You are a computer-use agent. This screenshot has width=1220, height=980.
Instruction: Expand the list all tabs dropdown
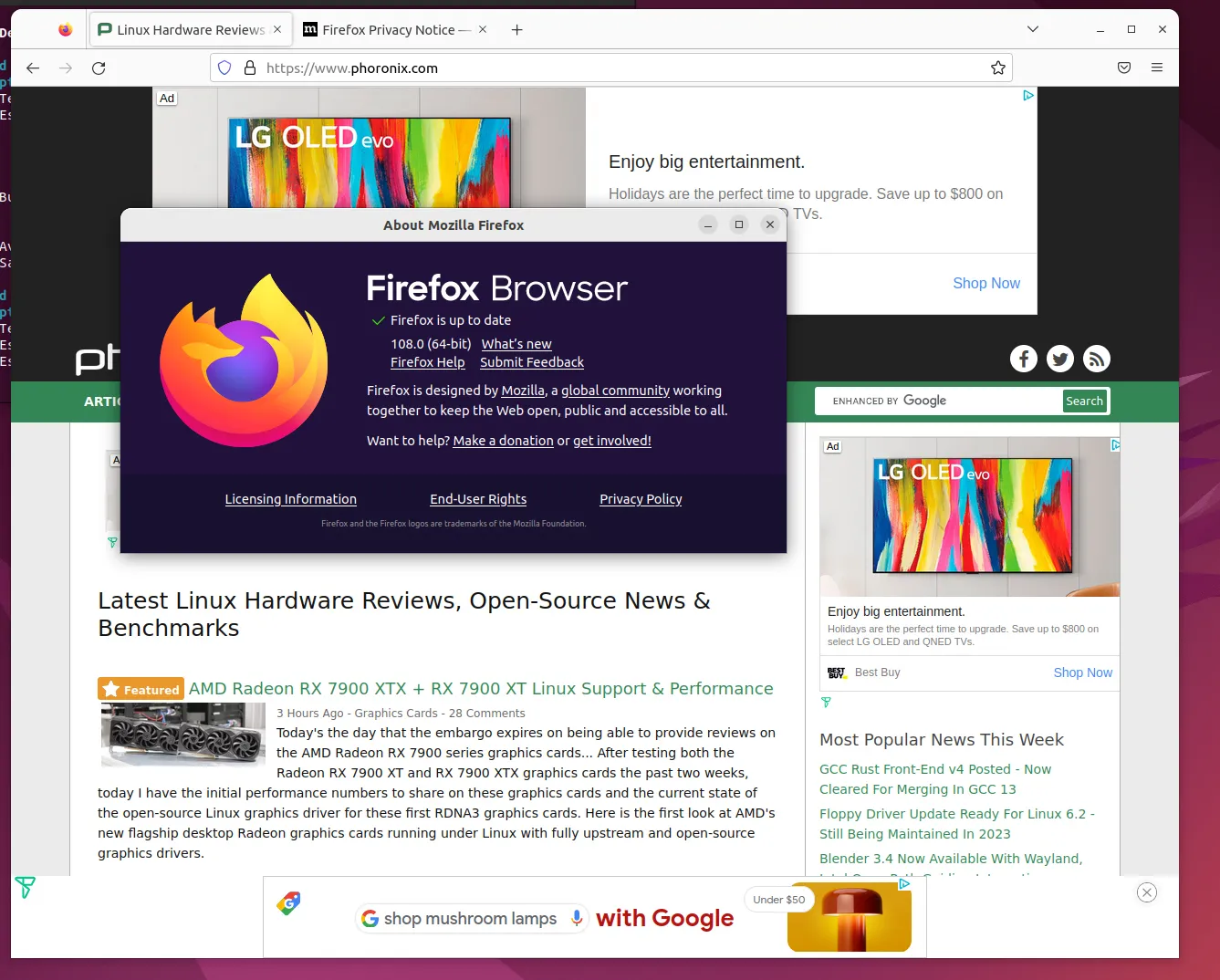pyautogui.click(x=1032, y=29)
